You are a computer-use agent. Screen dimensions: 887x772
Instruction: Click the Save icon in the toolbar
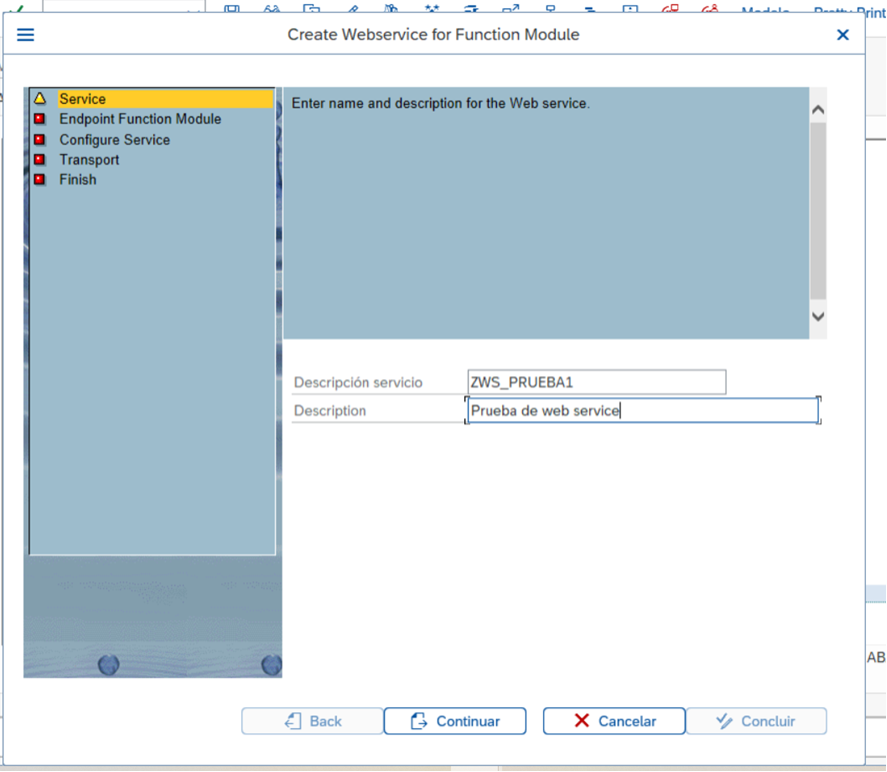click(x=232, y=9)
